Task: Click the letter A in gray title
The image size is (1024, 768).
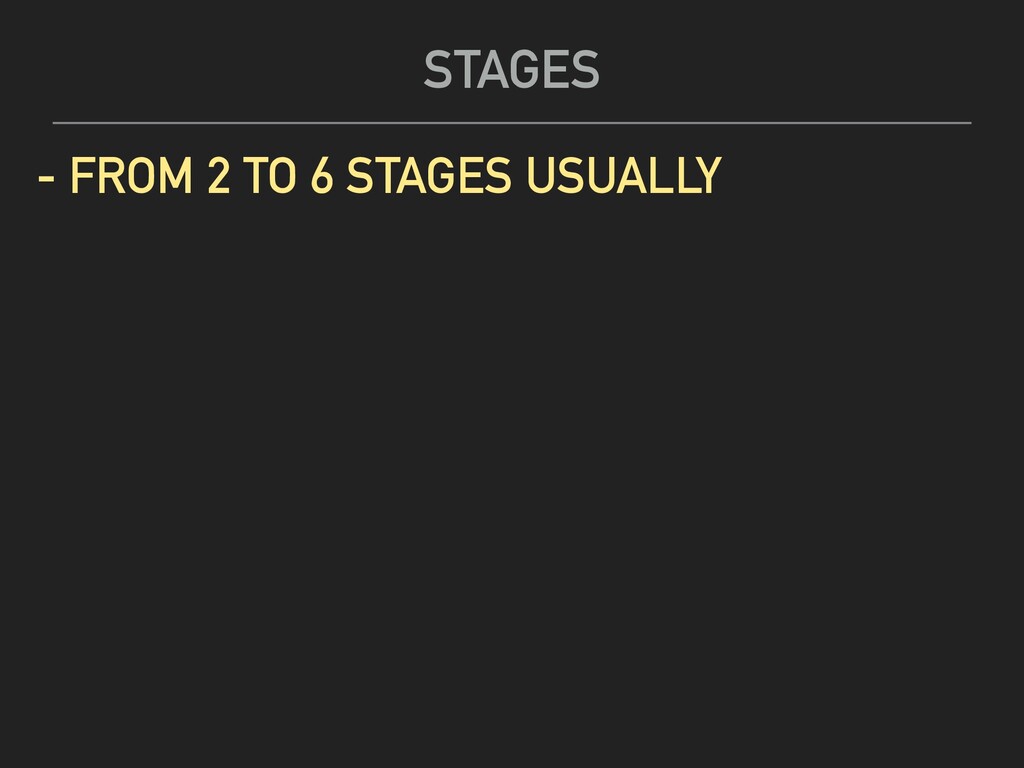Action: (x=491, y=69)
